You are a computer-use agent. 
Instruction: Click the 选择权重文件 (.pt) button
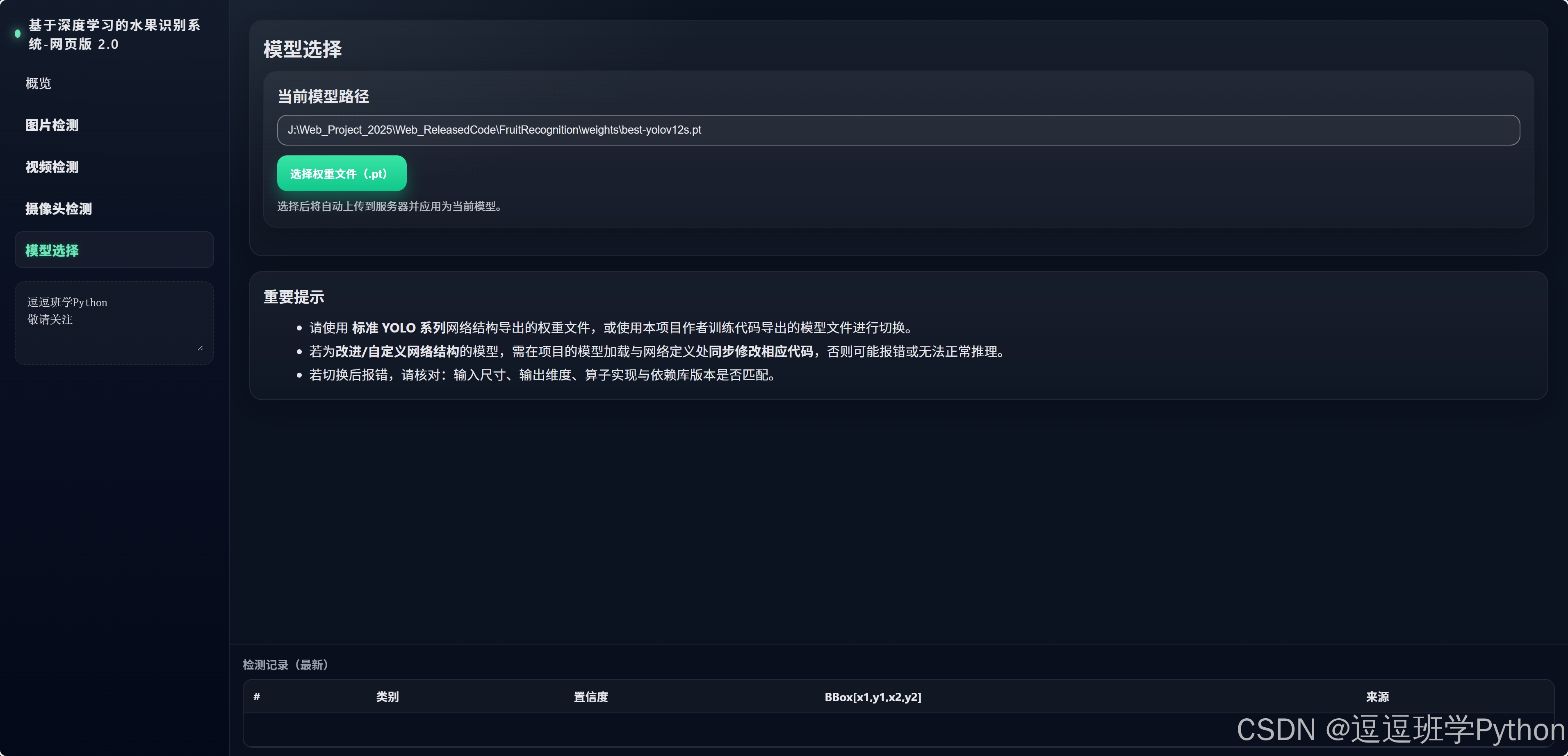[341, 173]
